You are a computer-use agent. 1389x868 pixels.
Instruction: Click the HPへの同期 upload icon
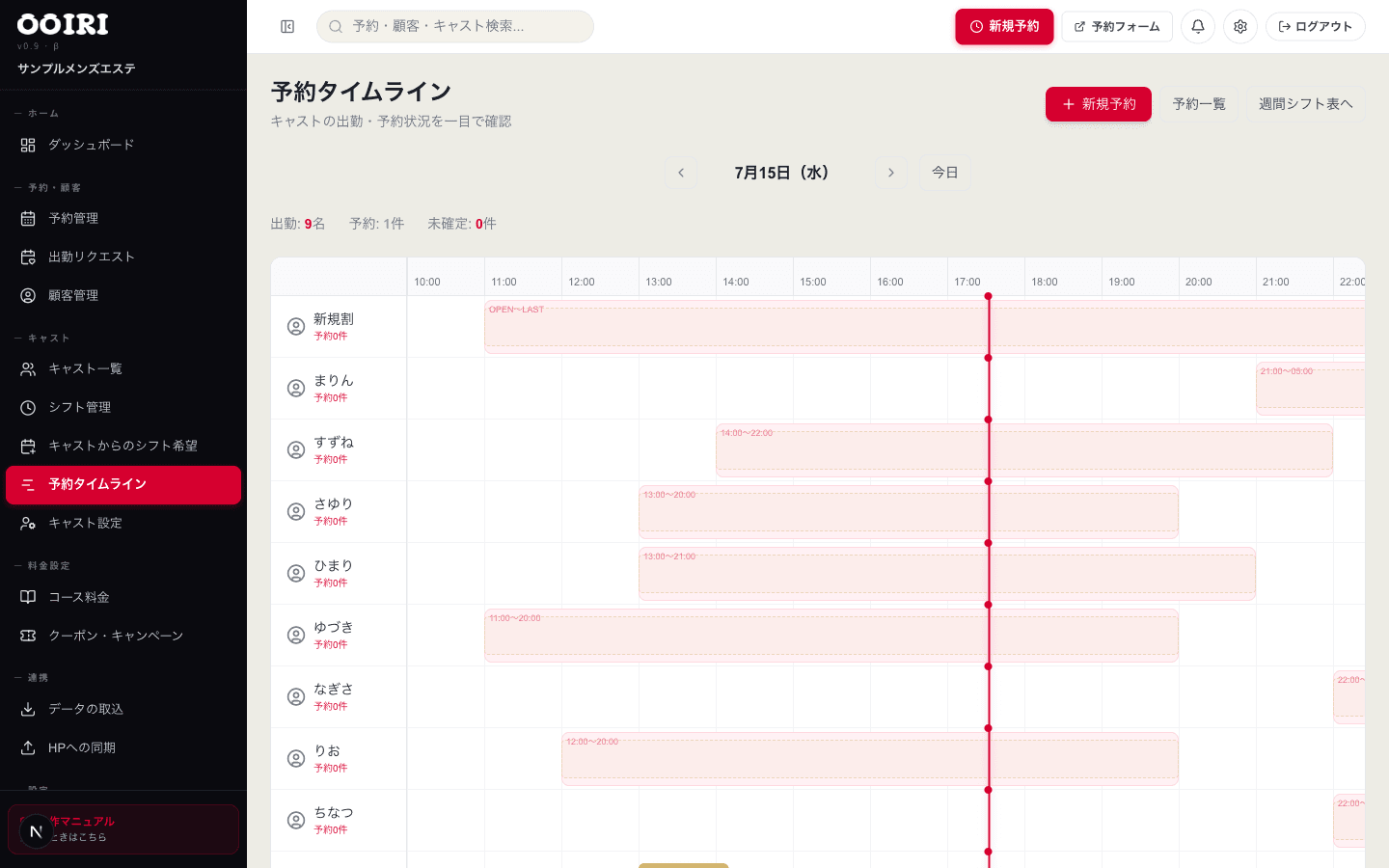[x=28, y=748]
